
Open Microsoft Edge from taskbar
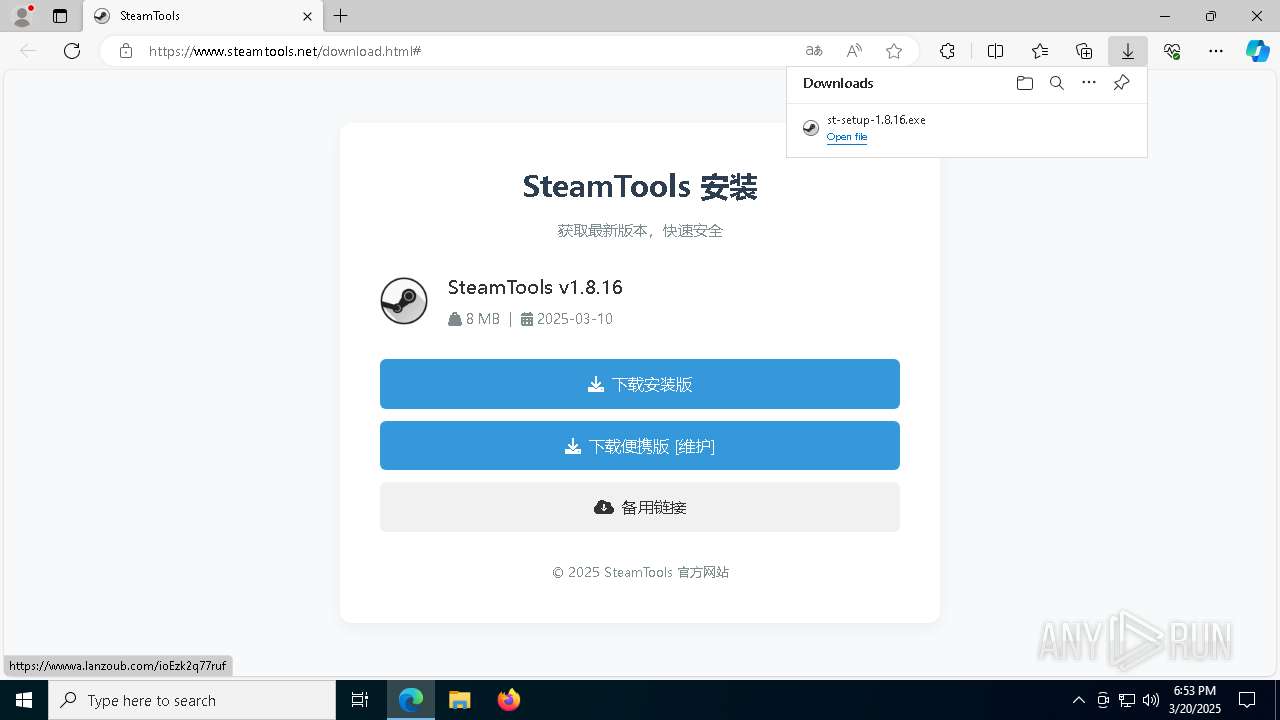tap(411, 700)
